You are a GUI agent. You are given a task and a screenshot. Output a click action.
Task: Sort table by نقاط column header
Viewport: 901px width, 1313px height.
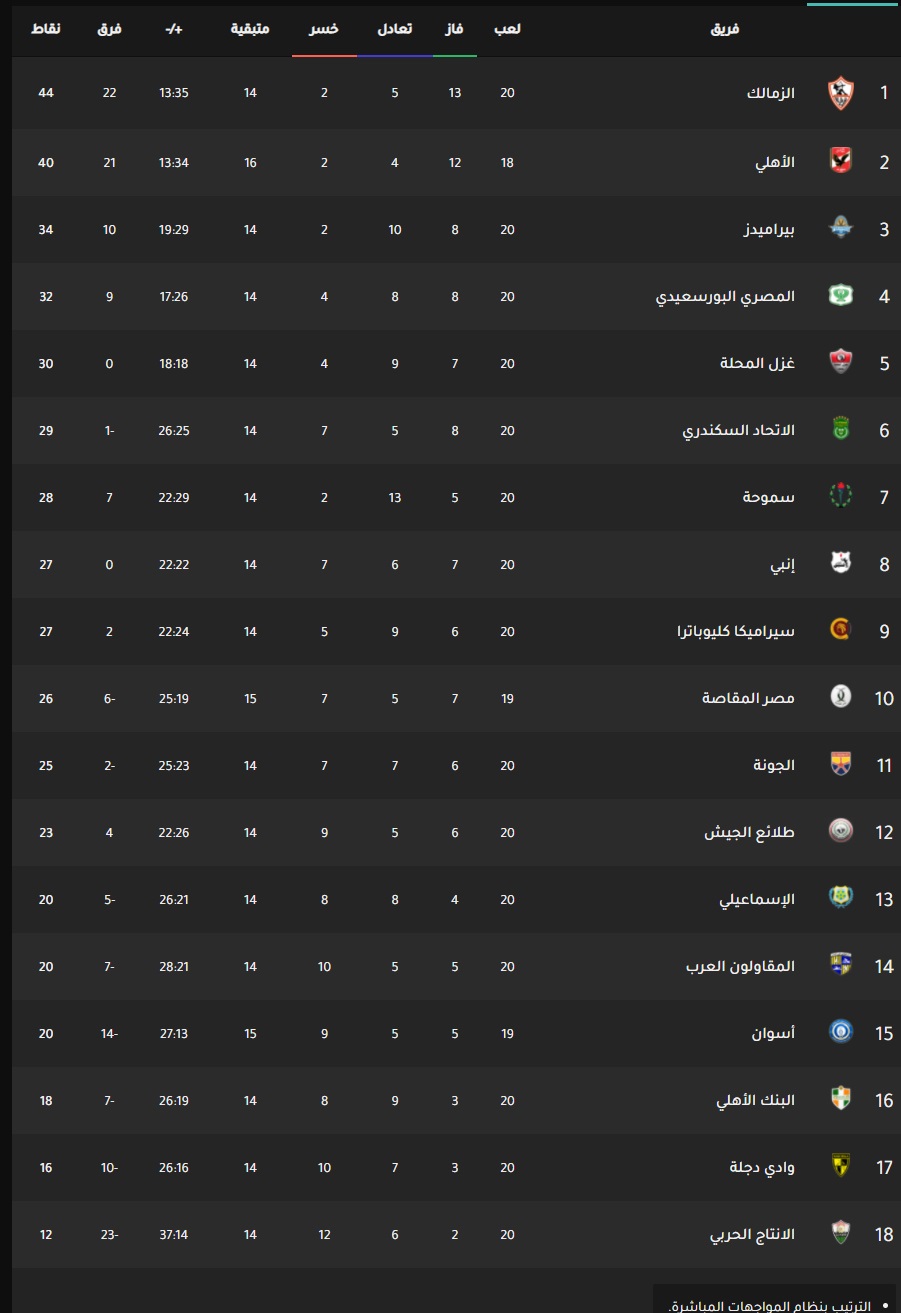click(x=46, y=29)
